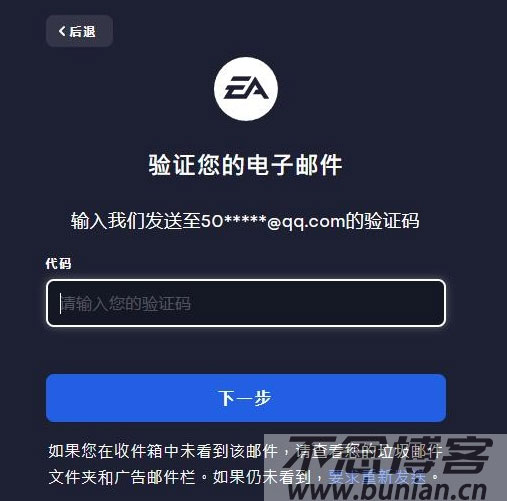Click the 文件夹和广告邮件栏 help text line

122,477
